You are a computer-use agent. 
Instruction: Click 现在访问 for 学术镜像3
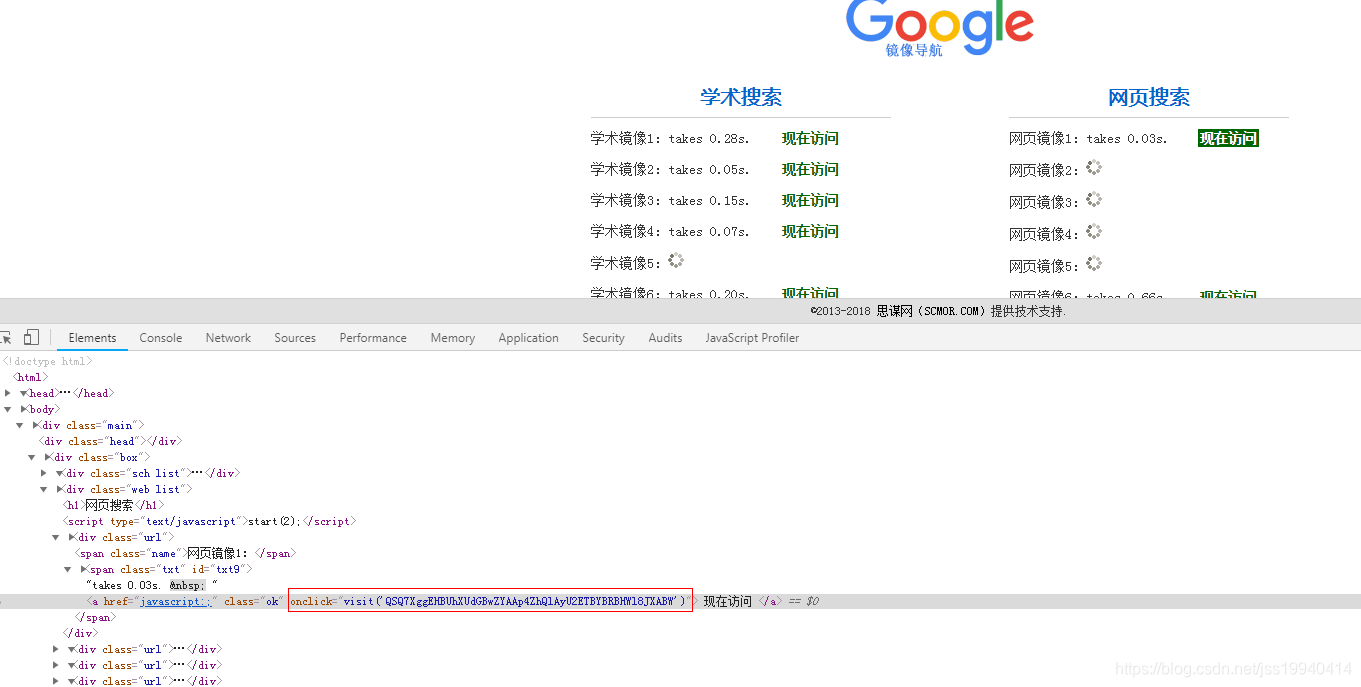coord(810,201)
